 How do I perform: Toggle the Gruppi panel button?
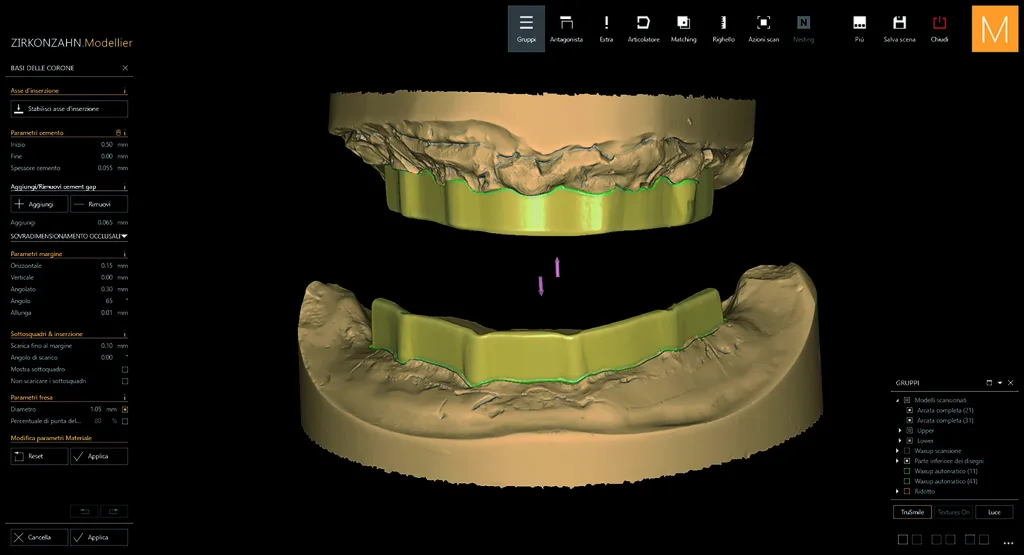[526, 29]
